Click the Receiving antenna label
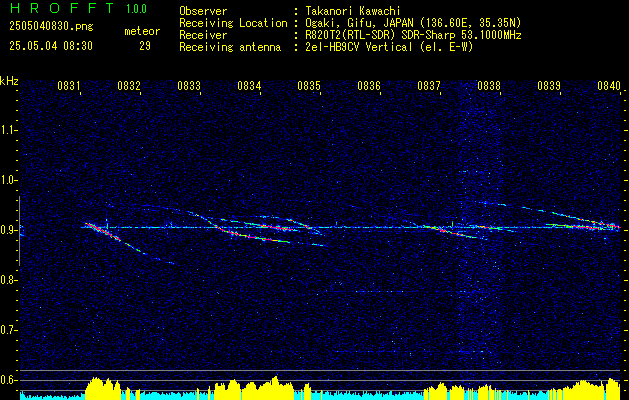This screenshot has width=629, height=400. [230, 47]
